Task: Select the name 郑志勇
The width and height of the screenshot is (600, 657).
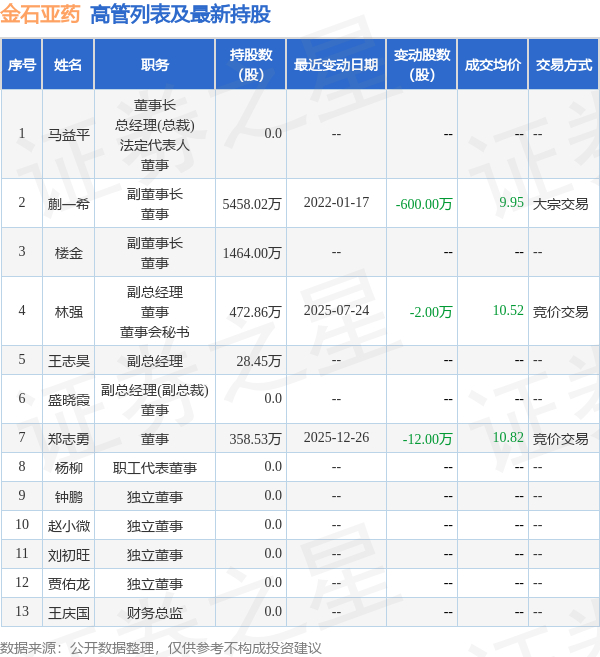Action: pyautogui.click(x=69, y=439)
